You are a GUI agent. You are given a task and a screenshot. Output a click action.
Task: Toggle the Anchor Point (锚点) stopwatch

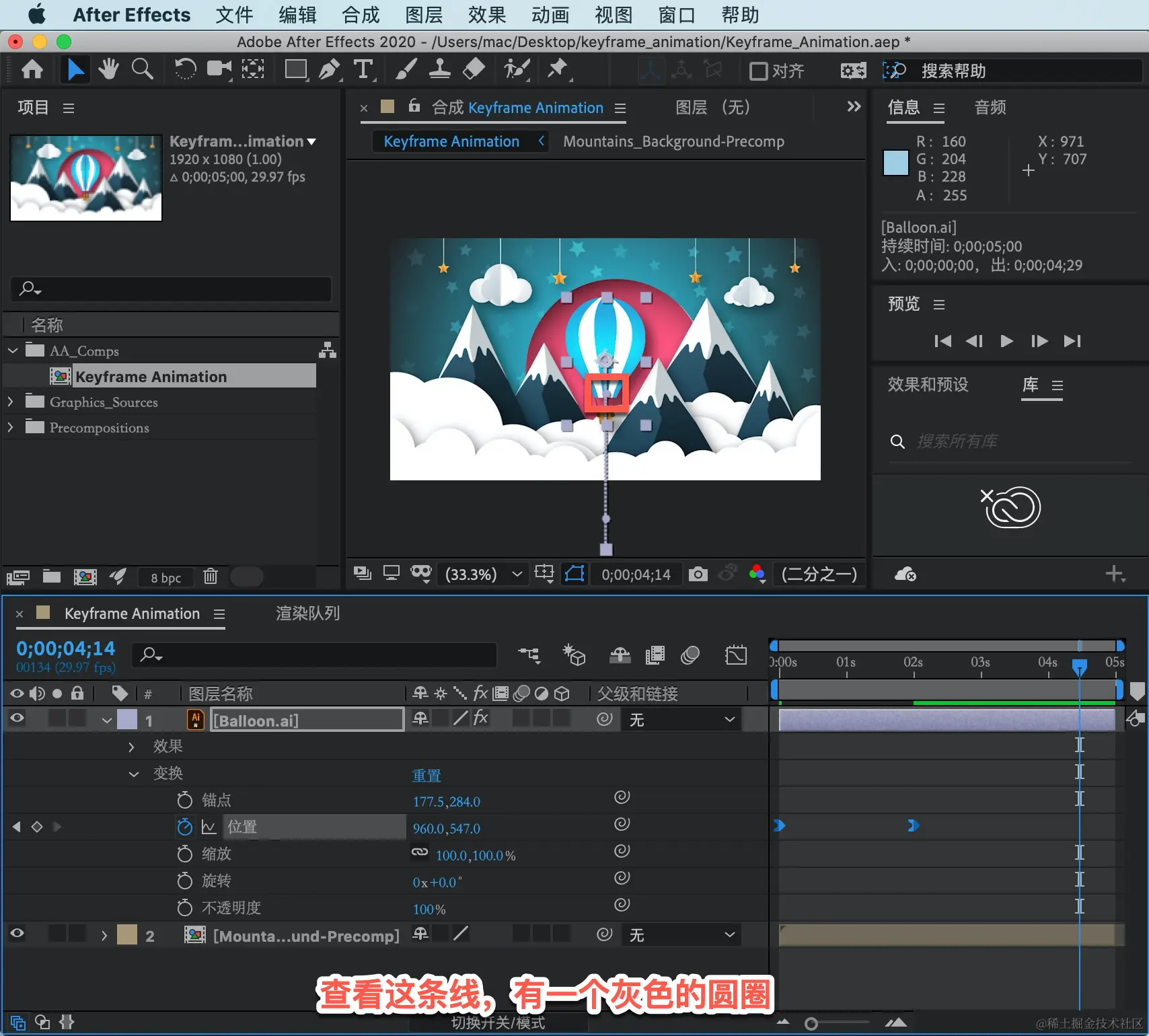[184, 800]
